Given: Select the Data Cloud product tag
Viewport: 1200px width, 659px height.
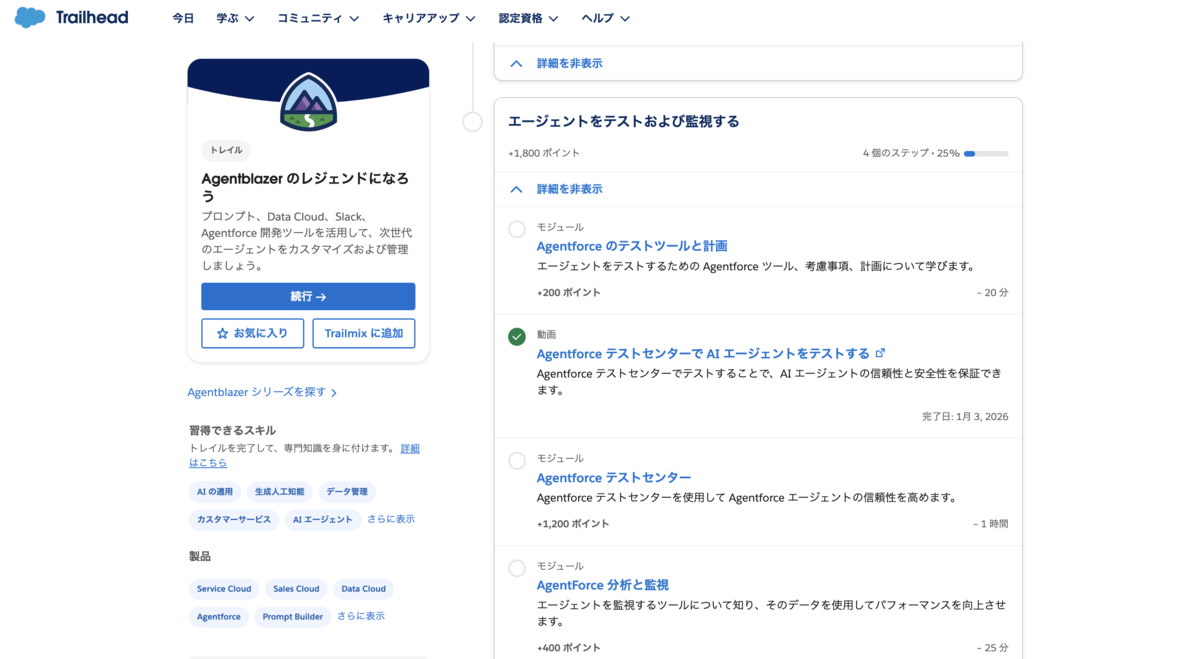Looking at the screenshot, I should point(363,589).
